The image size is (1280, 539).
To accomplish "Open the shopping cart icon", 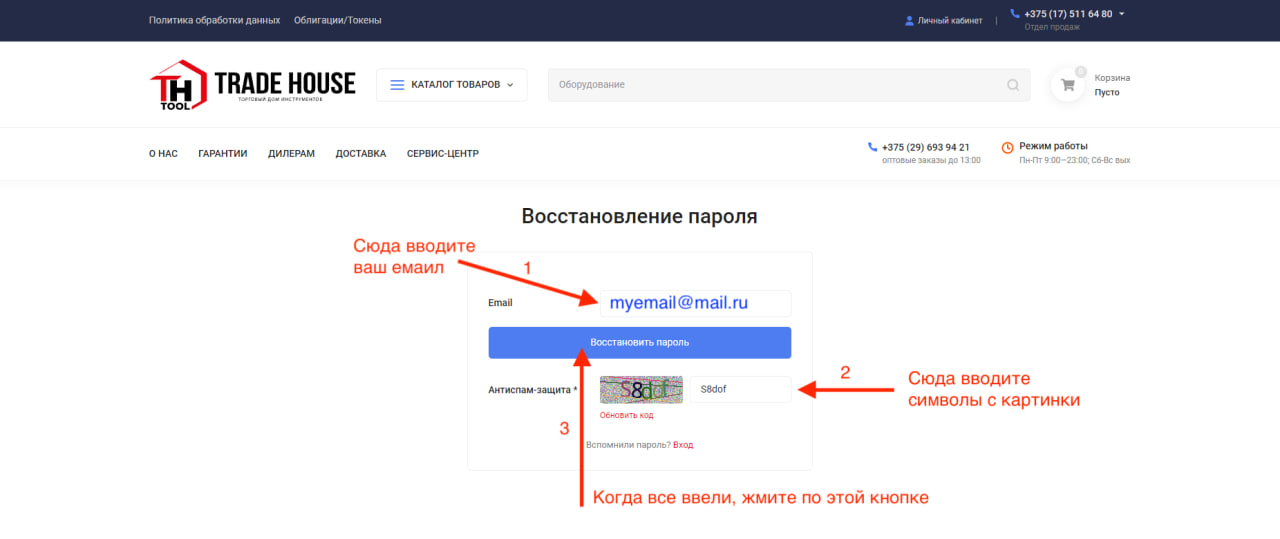I will pos(1068,85).
